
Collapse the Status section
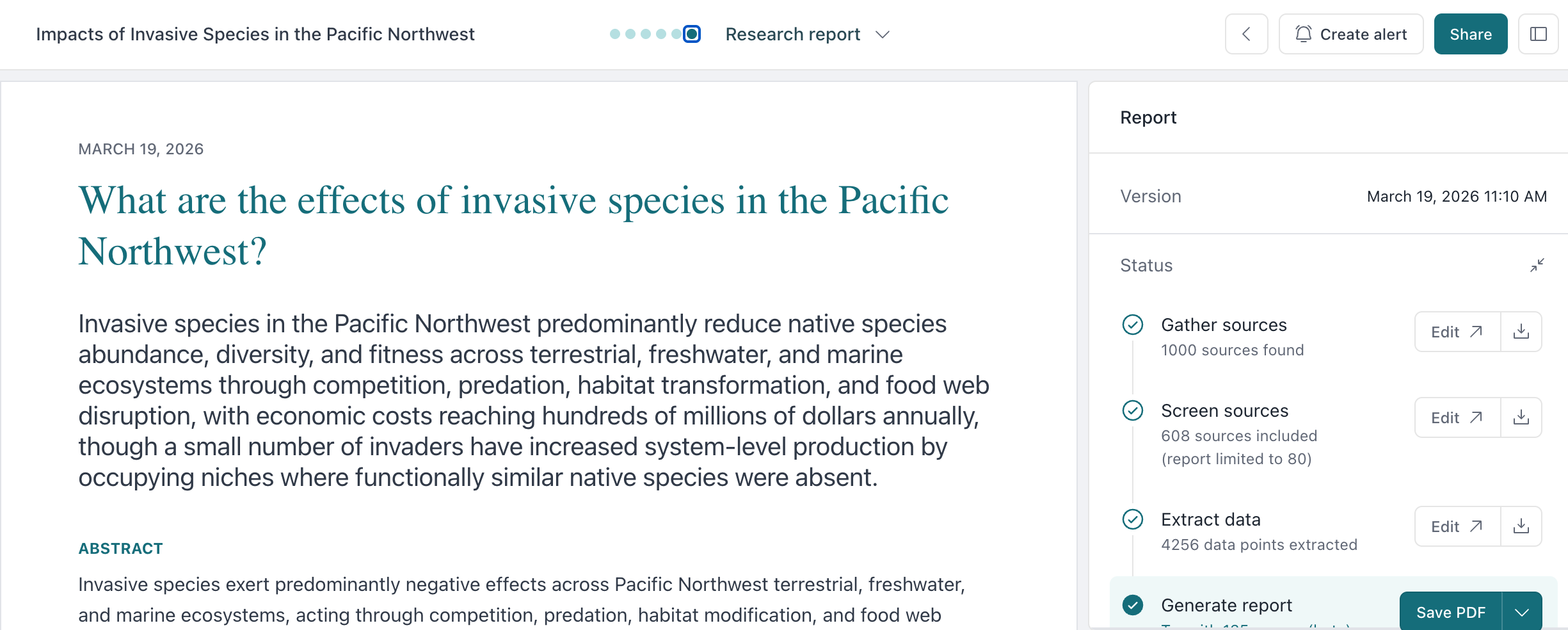point(1537,265)
